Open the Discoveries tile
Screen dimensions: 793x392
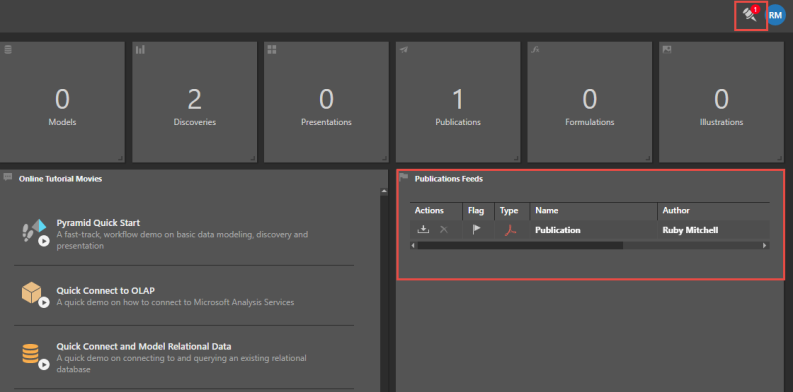pos(195,102)
